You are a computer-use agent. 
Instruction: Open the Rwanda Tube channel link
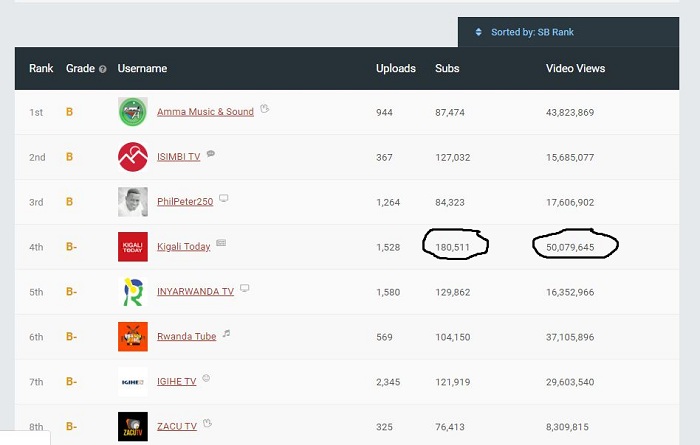tap(187, 337)
